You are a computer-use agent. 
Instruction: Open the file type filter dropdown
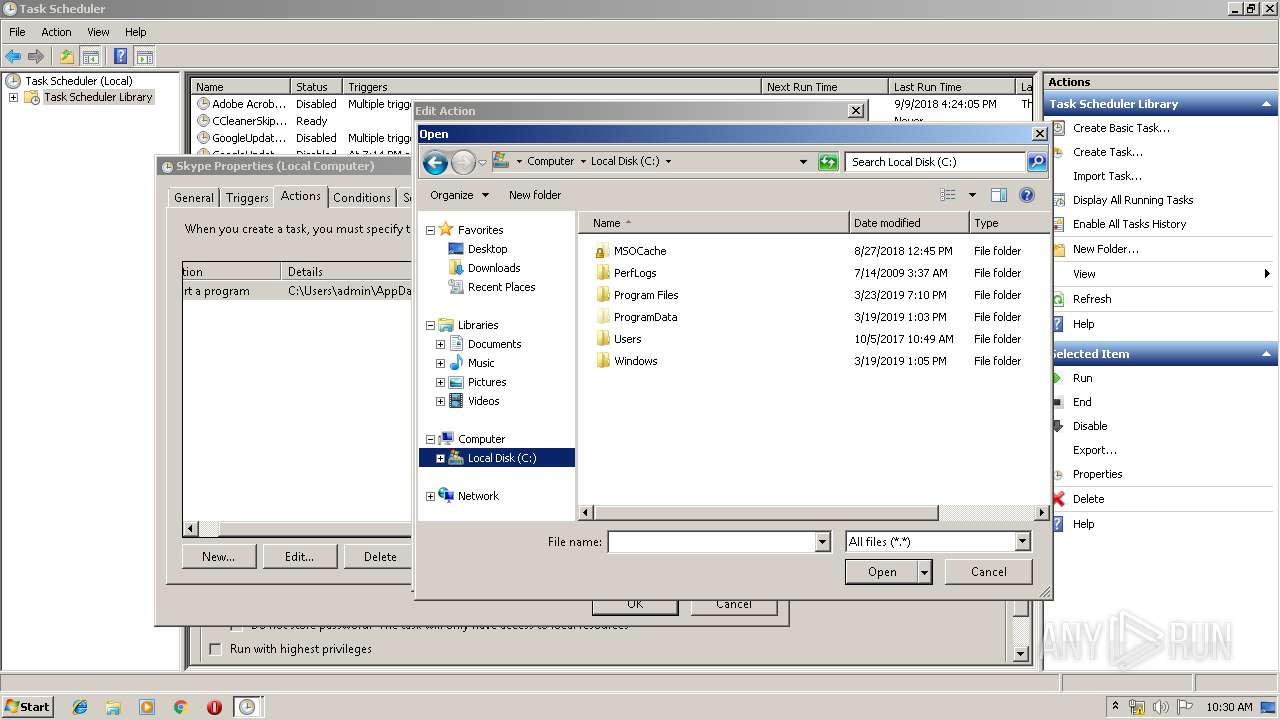[1022, 542]
